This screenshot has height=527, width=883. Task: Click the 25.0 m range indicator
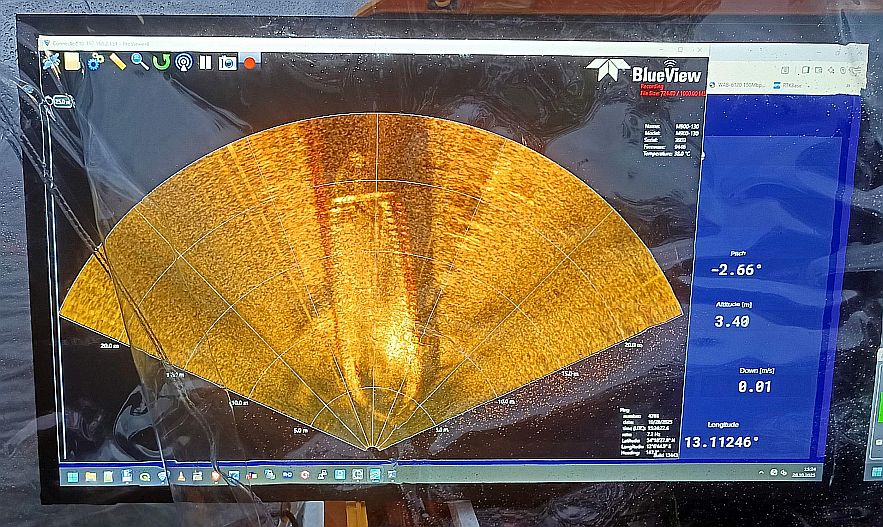(x=62, y=100)
